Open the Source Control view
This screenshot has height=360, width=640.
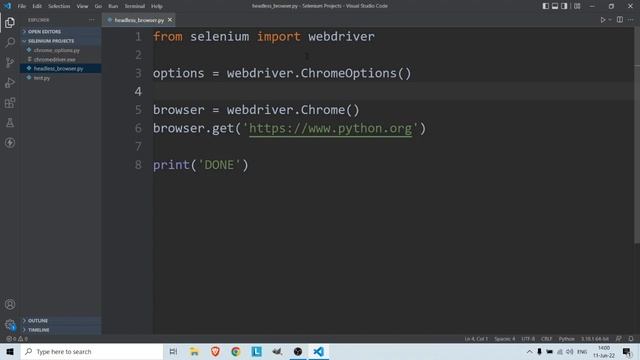10,62
